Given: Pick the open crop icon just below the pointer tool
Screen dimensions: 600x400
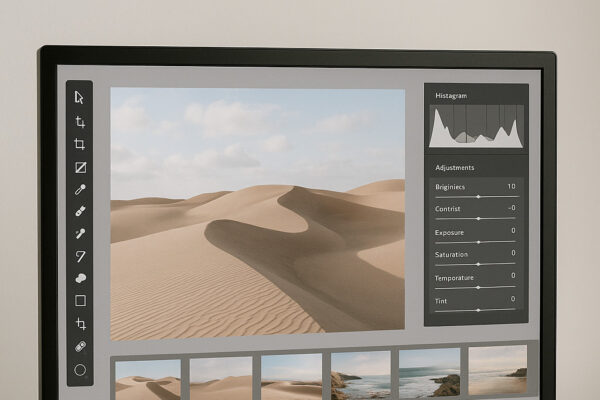Looking at the screenshot, I should (80, 122).
